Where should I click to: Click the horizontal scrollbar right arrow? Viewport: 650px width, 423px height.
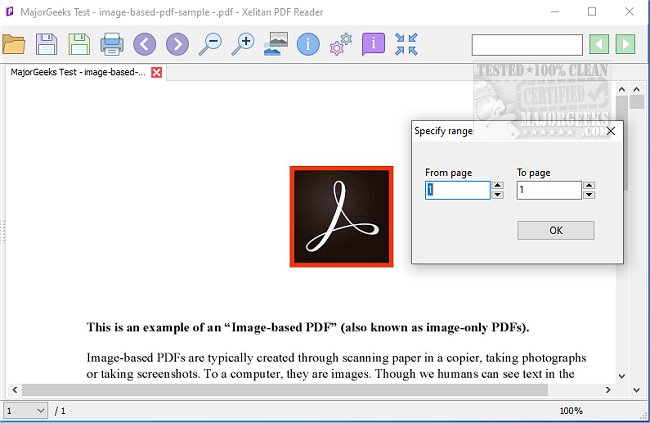point(608,390)
